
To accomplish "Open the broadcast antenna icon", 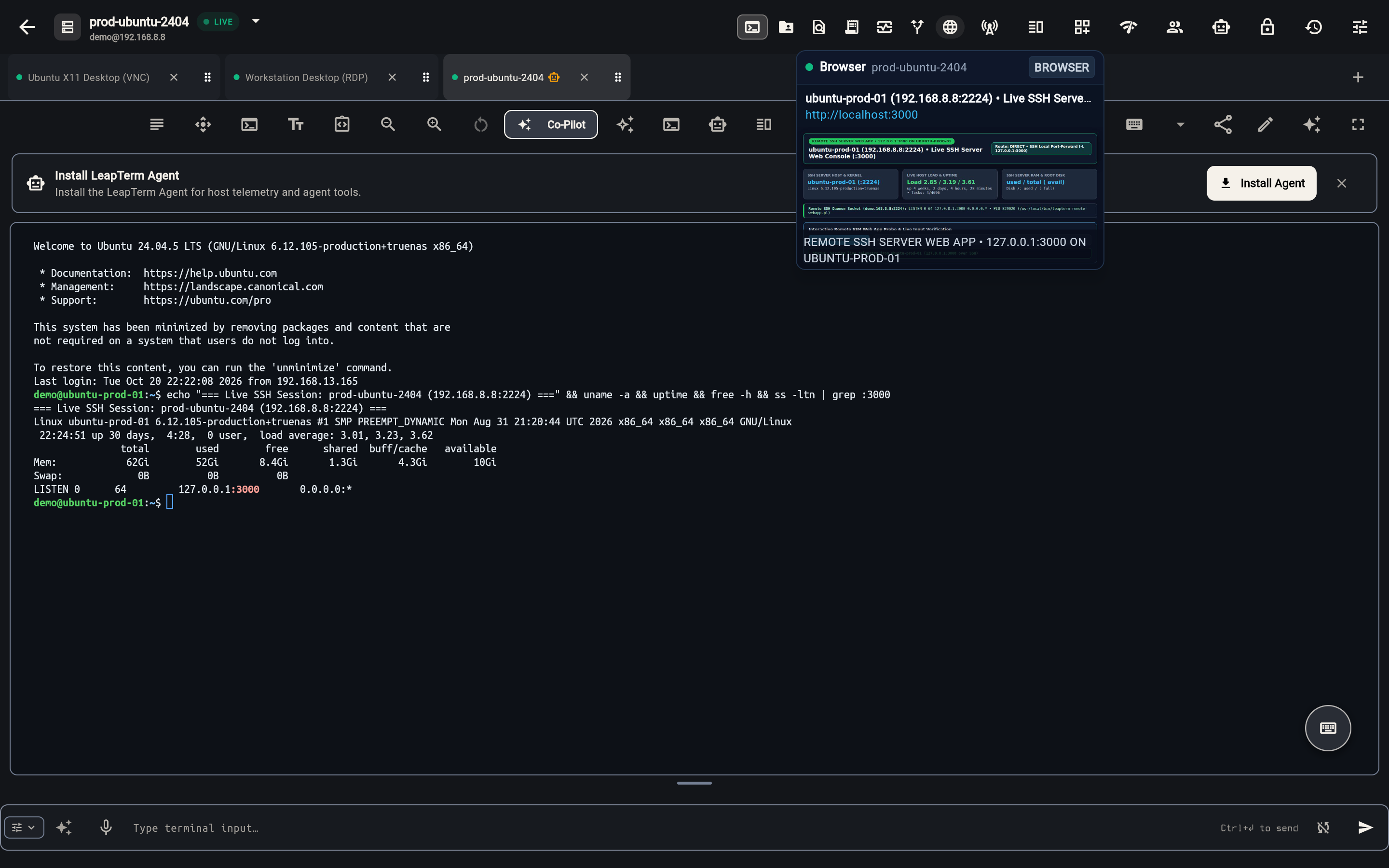I will [990, 27].
